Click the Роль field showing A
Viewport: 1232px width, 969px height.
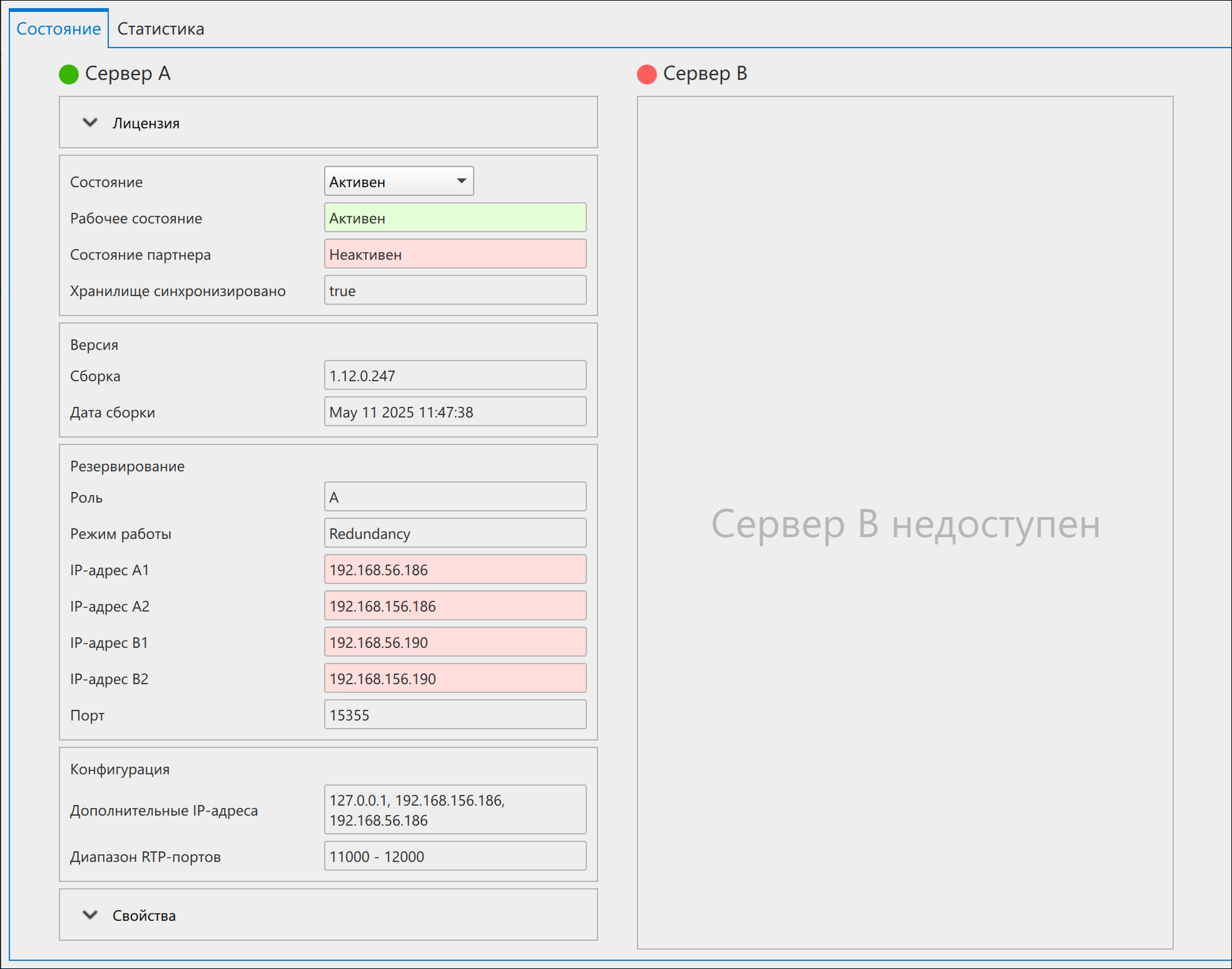455,497
